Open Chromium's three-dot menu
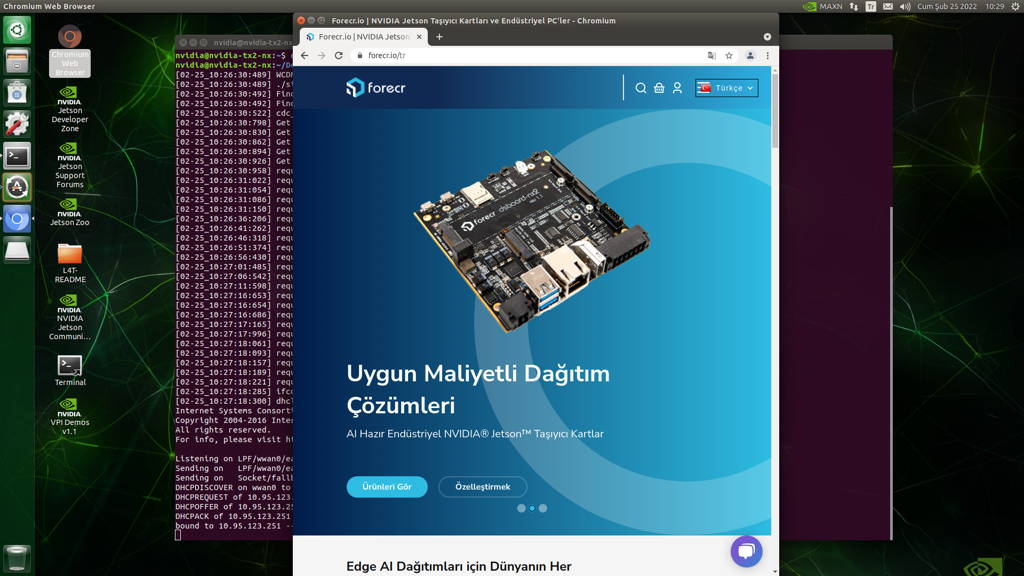The image size is (1024, 576). point(767,56)
